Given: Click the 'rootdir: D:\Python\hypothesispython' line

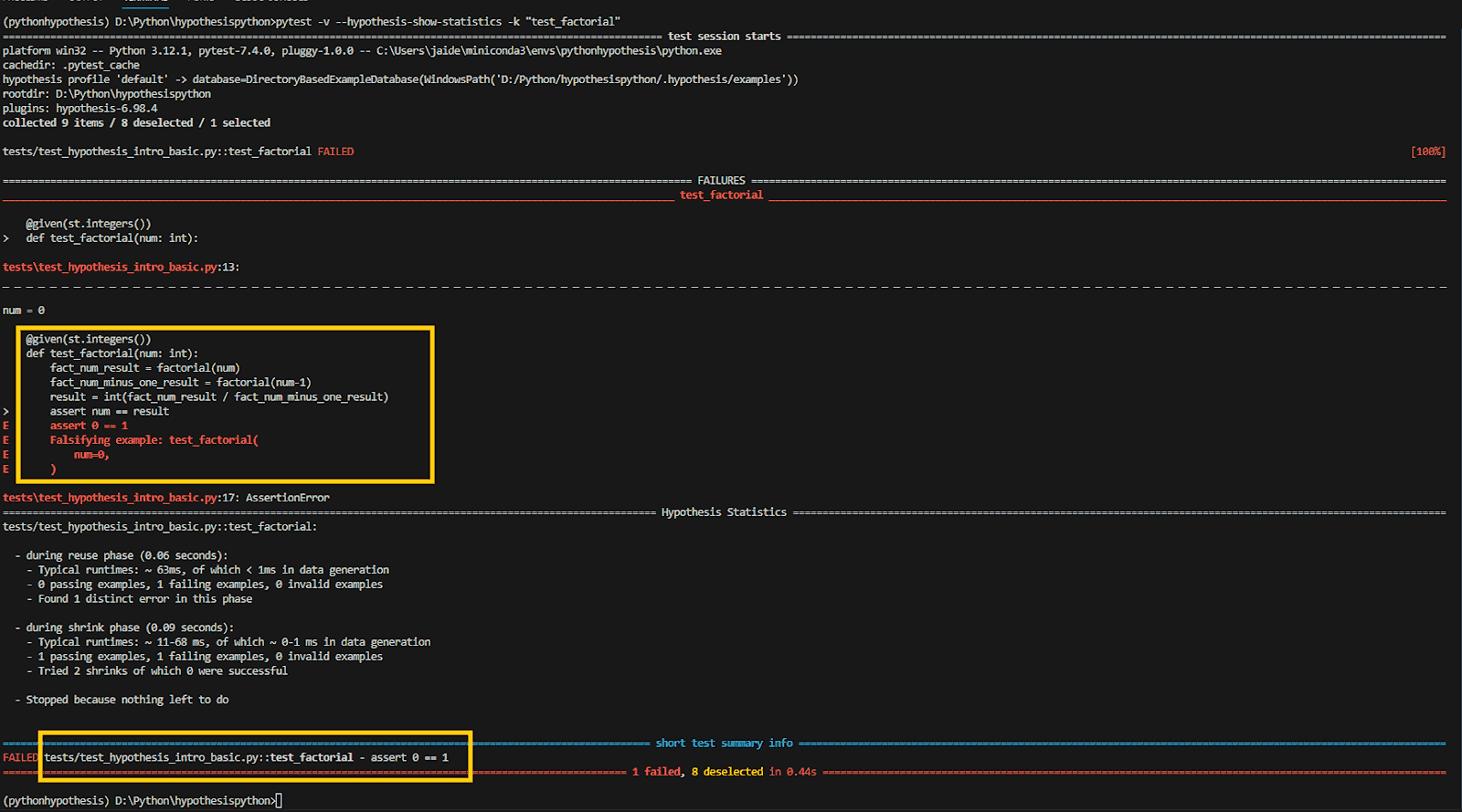Looking at the screenshot, I should click(x=107, y=94).
